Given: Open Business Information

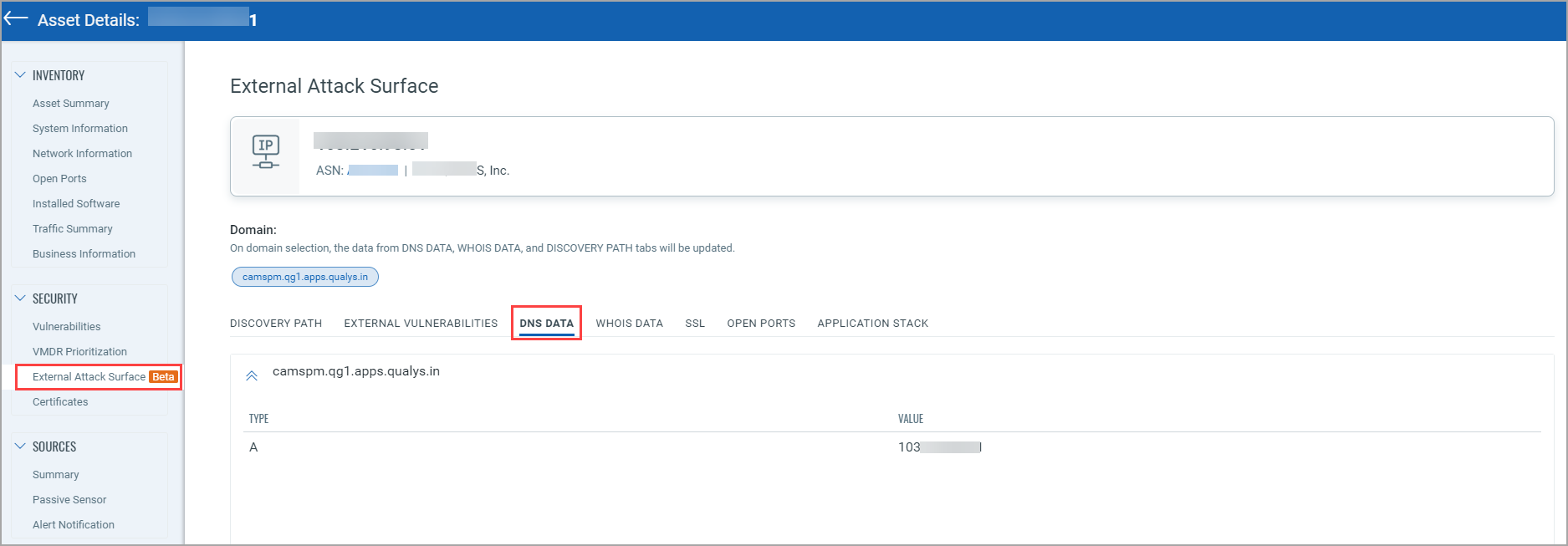Looking at the screenshot, I should coord(84,254).
